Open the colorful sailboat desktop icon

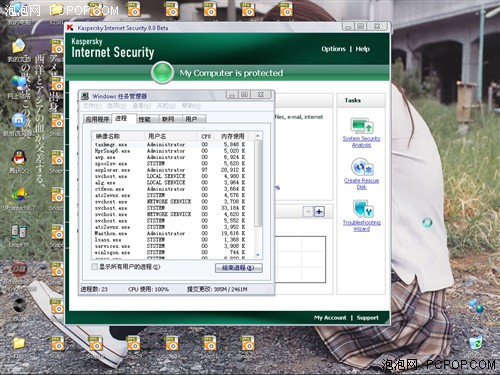19,194
